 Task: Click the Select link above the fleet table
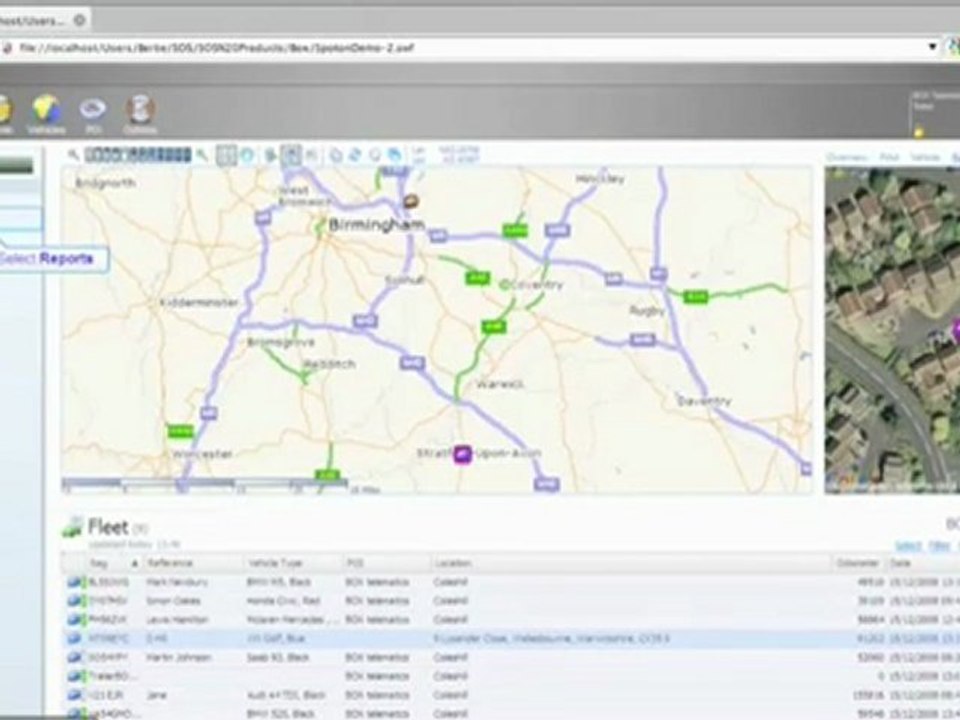pyautogui.click(x=908, y=545)
